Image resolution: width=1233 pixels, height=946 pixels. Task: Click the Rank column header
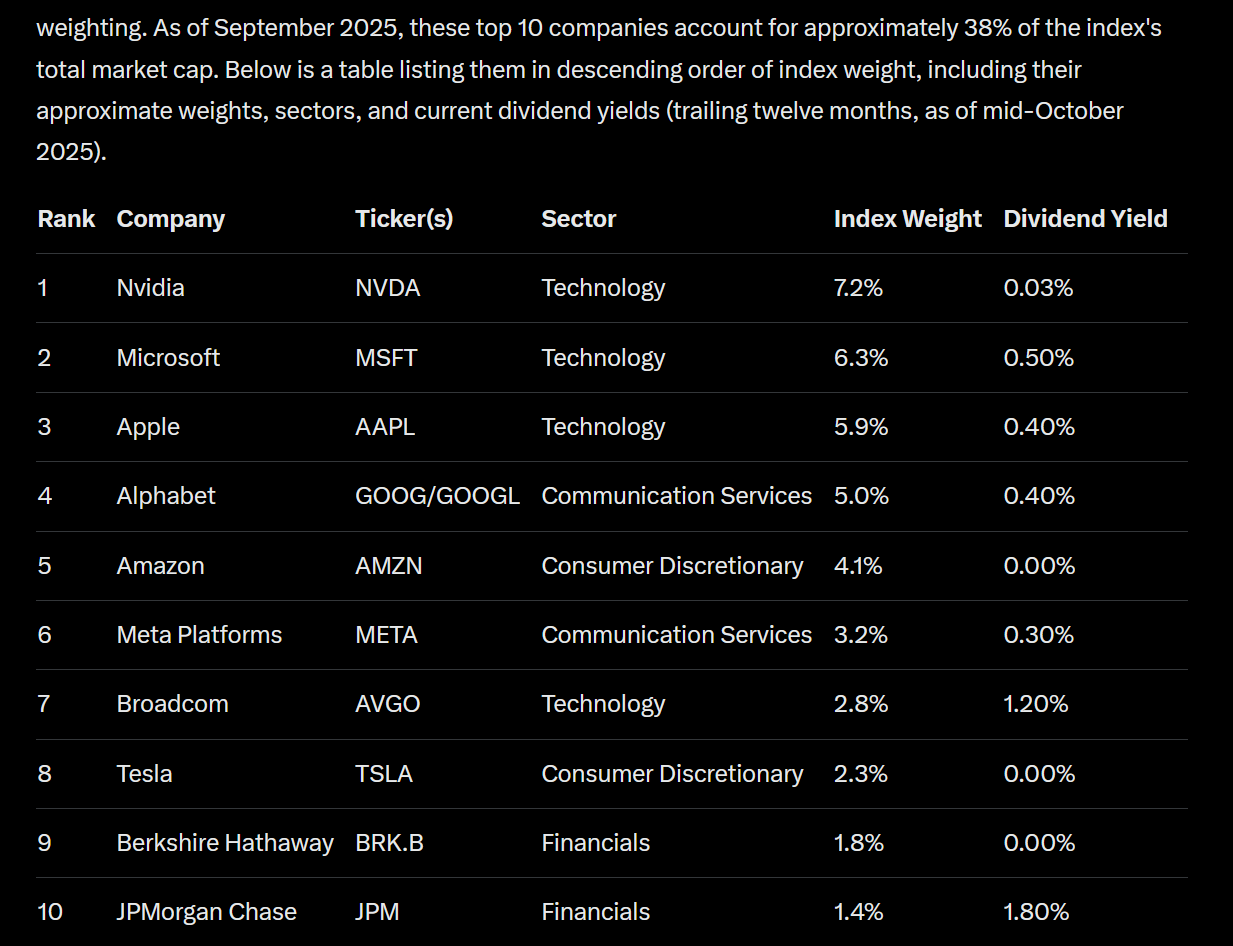(66, 219)
